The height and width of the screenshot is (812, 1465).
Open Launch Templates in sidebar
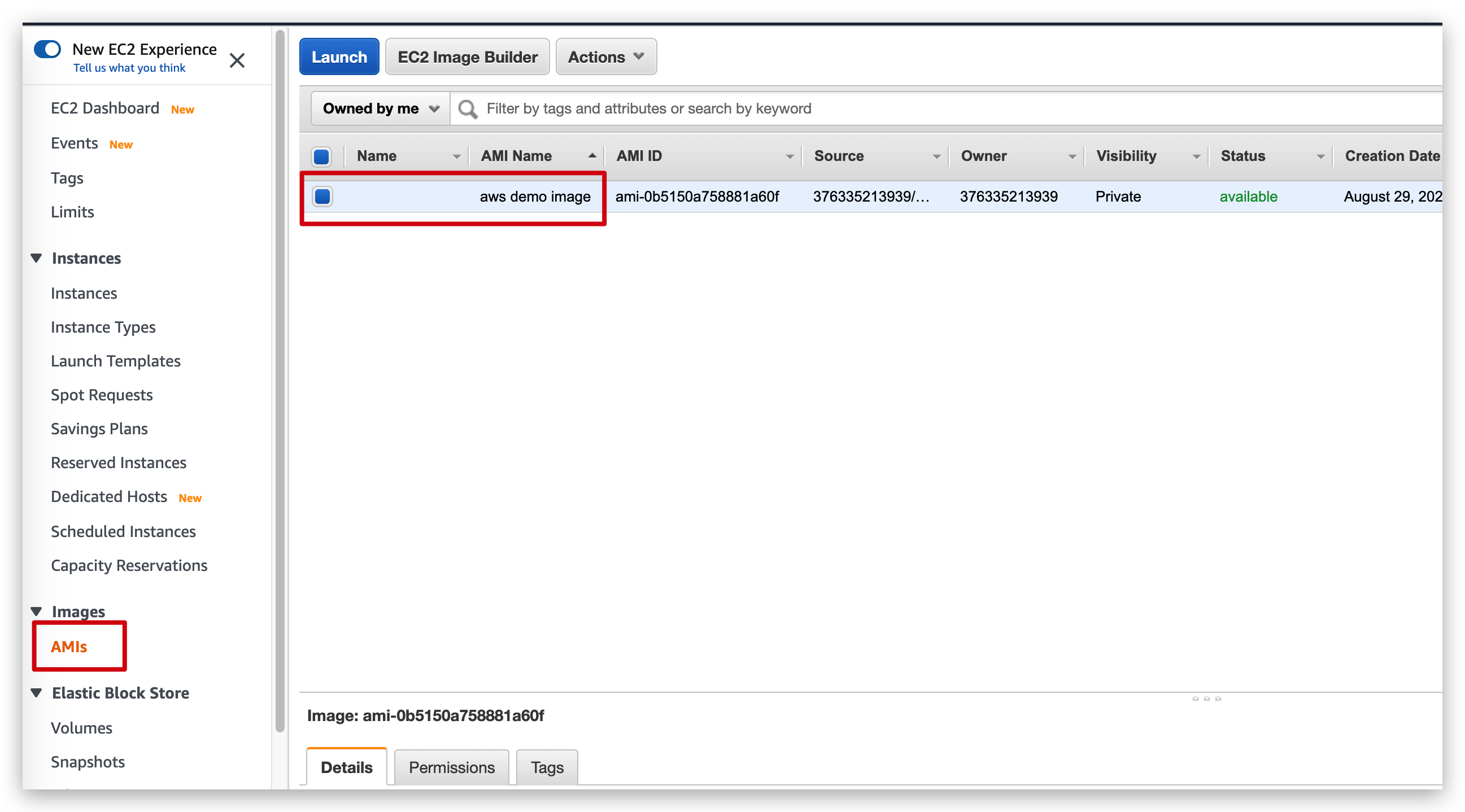115,361
